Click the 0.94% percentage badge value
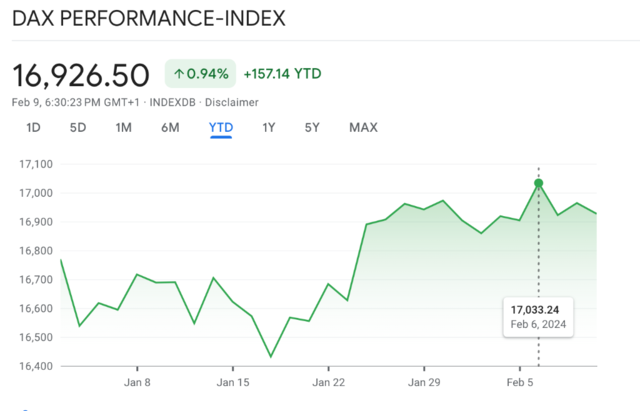Image resolution: width=640 pixels, height=411 pixels. [x=207, y=74]
